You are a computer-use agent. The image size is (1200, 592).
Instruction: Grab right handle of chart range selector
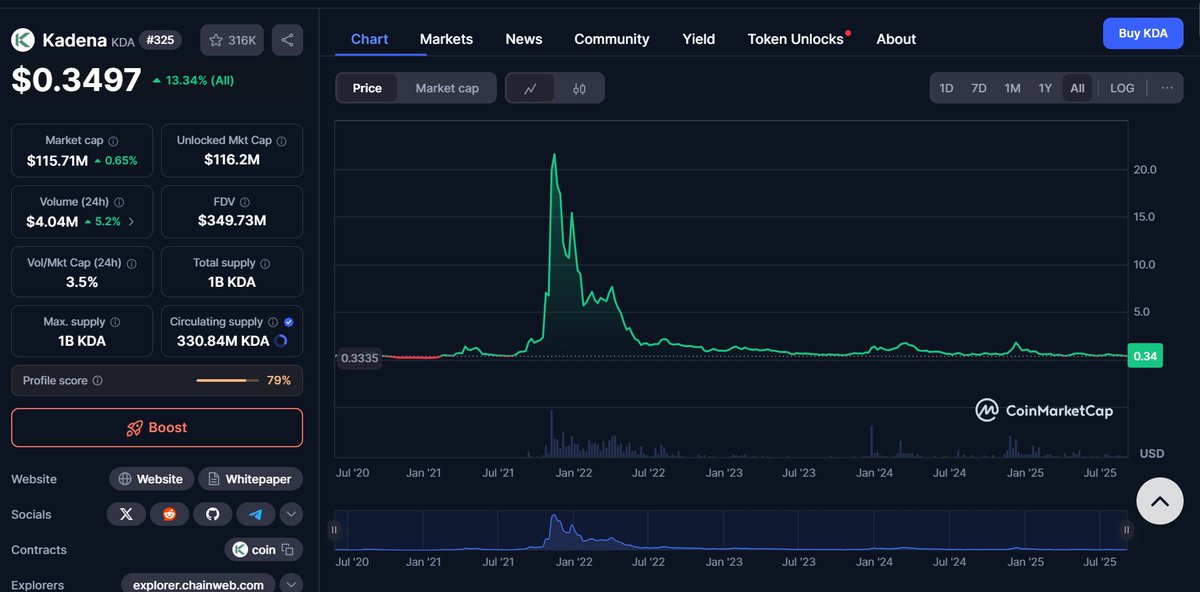1126,530
